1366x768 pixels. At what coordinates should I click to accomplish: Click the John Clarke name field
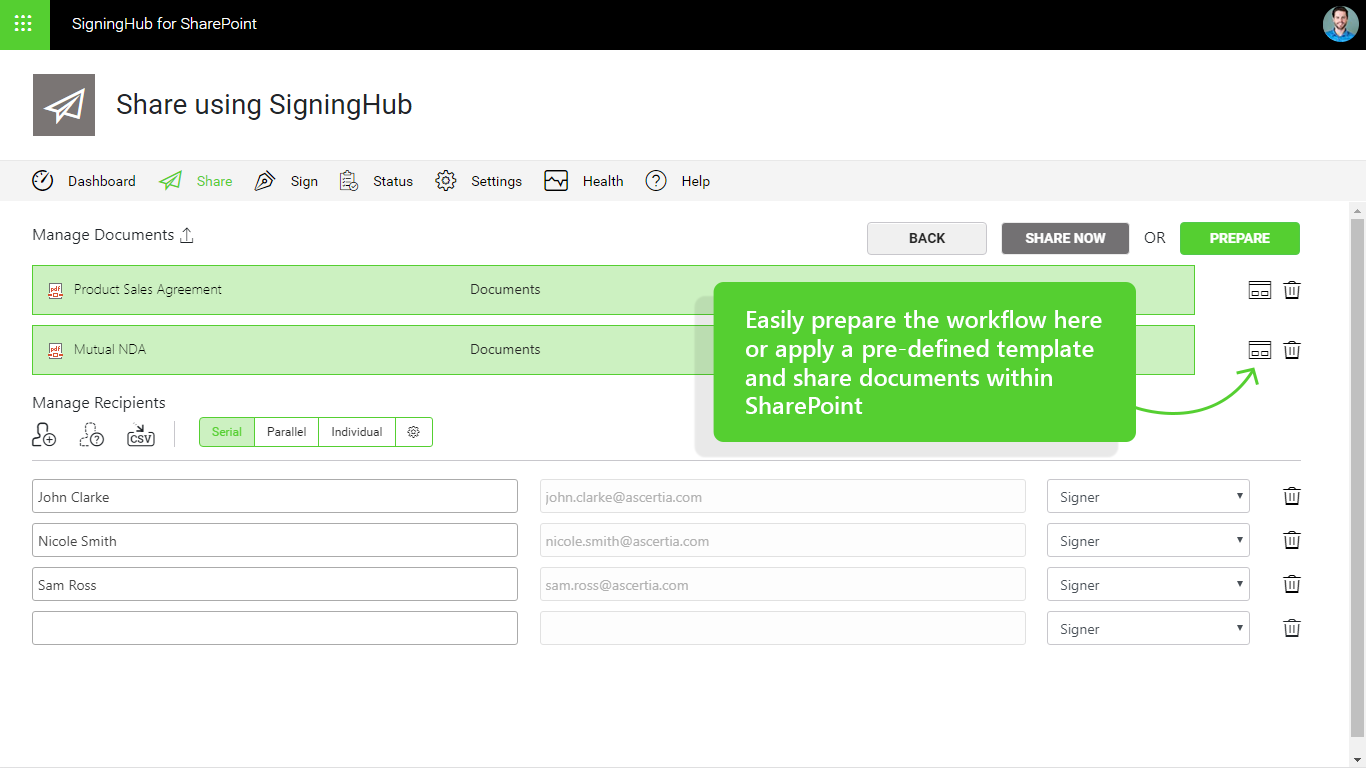click(x=275, y=496)
